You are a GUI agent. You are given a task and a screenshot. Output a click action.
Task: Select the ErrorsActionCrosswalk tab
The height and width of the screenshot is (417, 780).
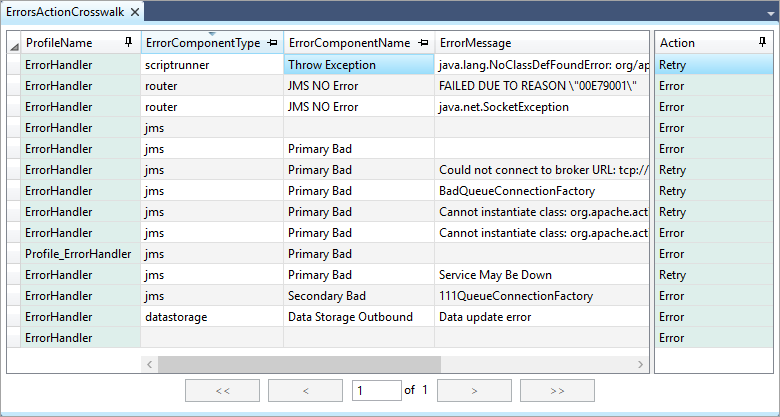click(x=65, y=12)
